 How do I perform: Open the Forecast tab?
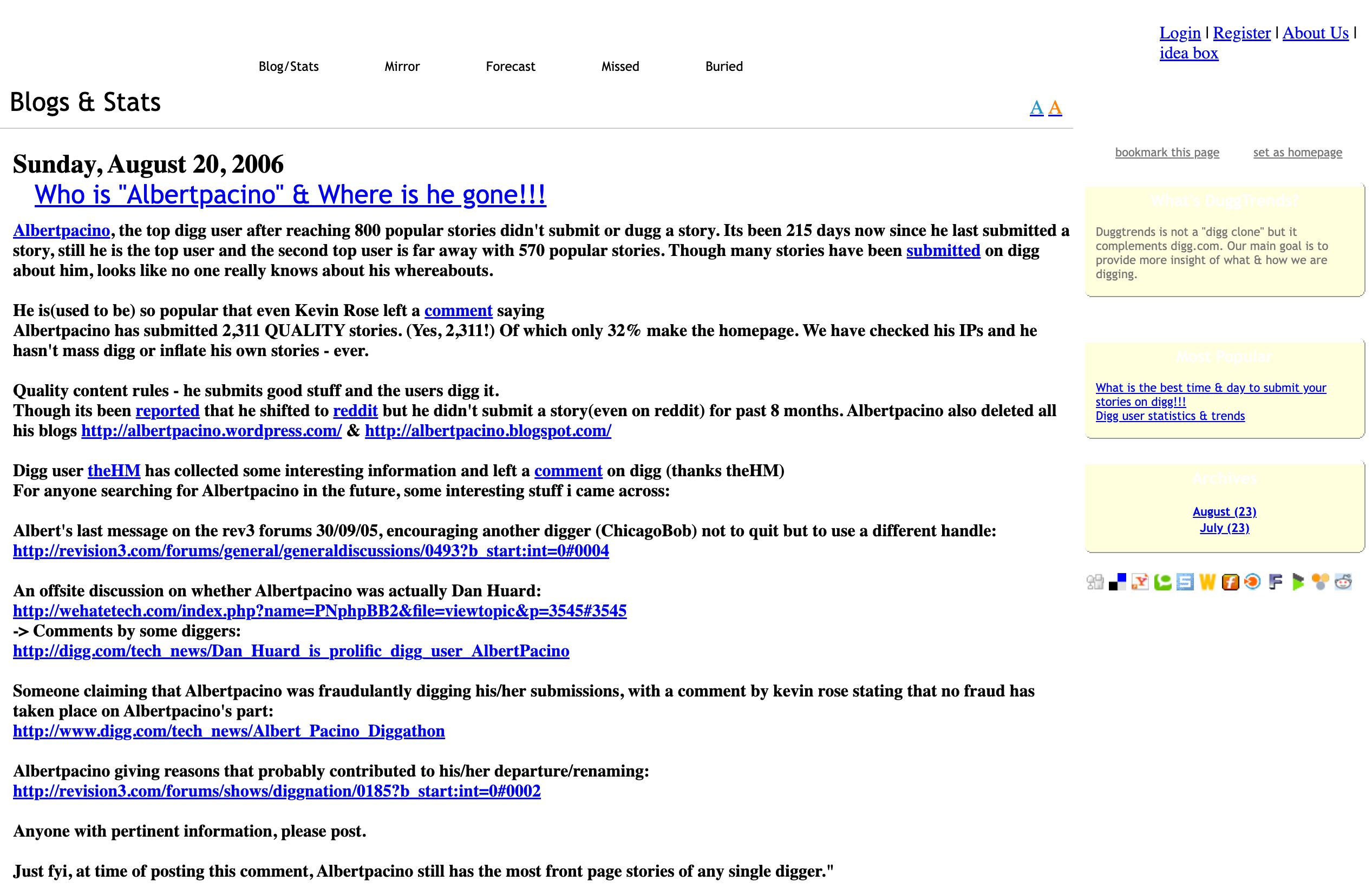tap(511, 66)
